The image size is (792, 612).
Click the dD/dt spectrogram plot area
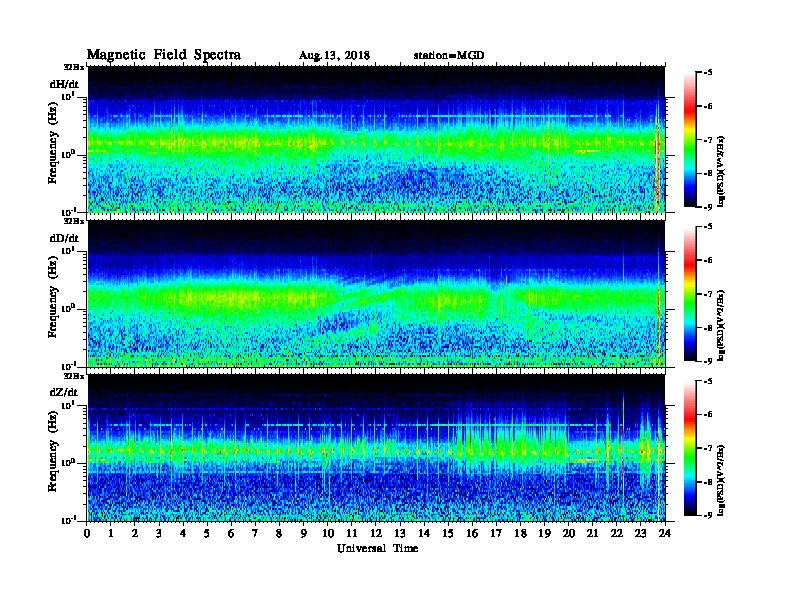pos(376,293)
